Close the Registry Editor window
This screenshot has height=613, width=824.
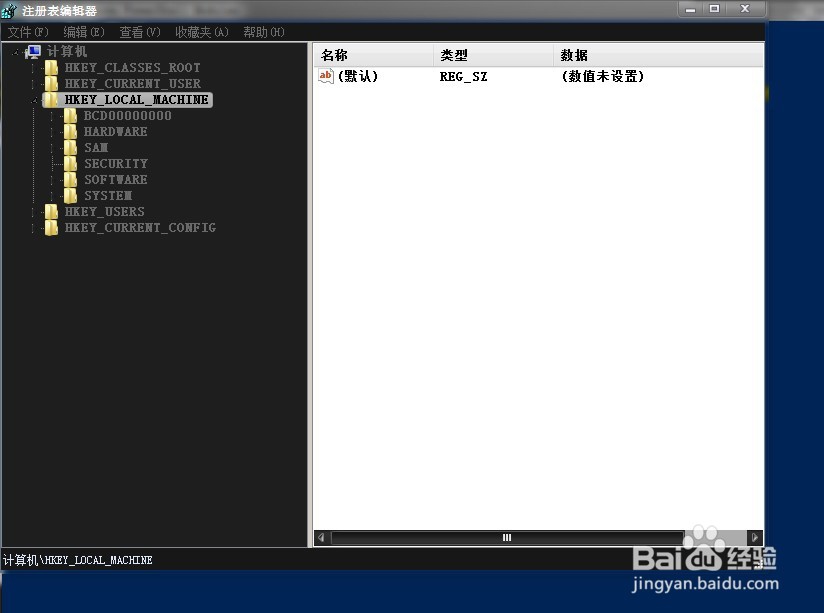point(745,9)
